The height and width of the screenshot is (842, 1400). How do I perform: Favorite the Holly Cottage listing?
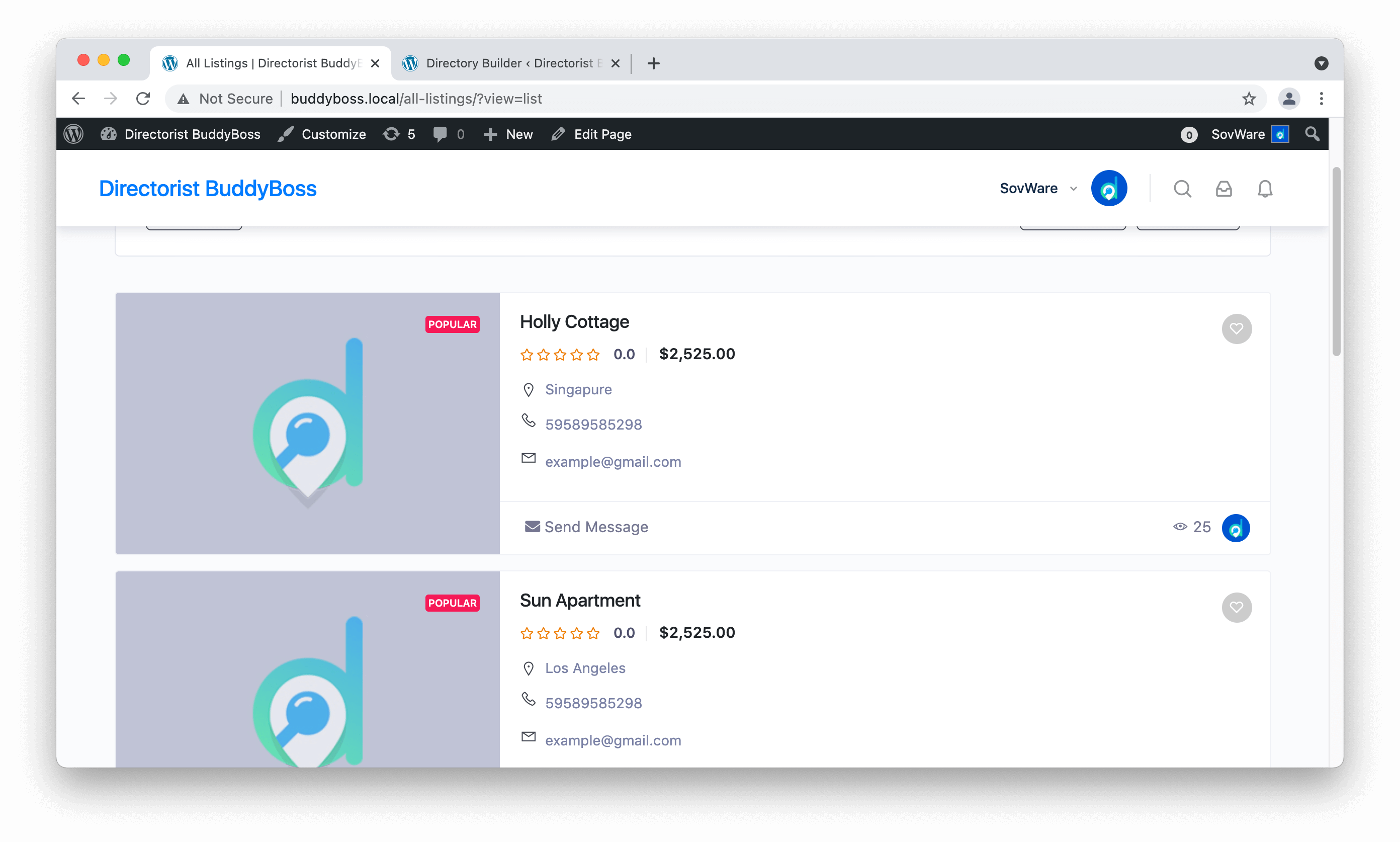point(1236,328)
